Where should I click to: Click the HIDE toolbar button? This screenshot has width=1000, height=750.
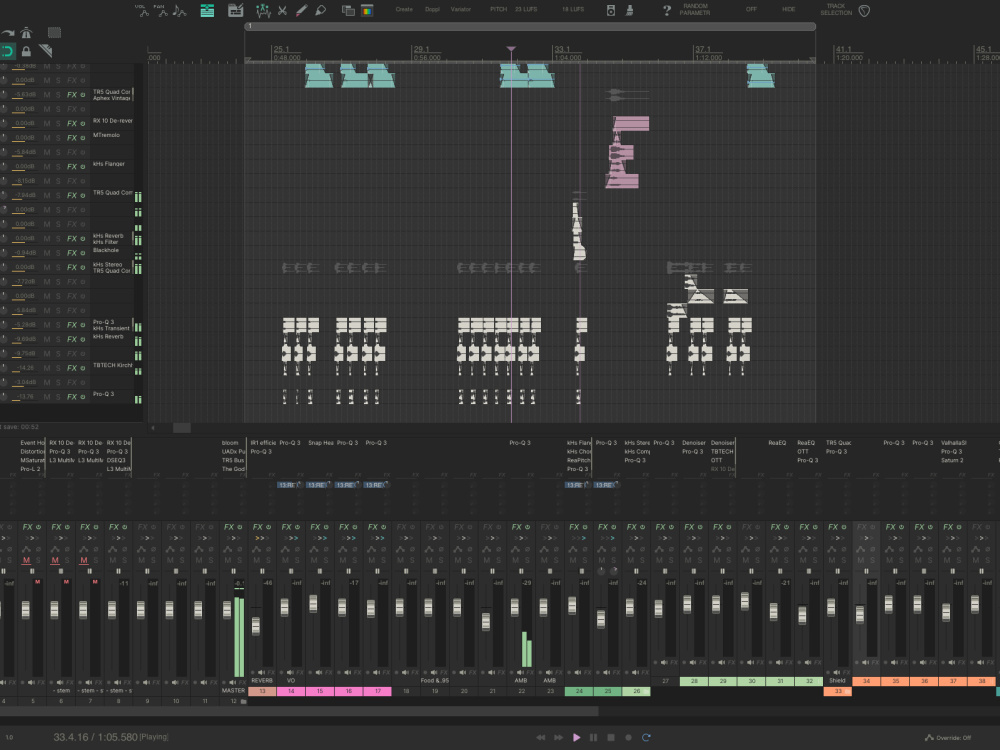pyautogui.click(x=788, y=10)
